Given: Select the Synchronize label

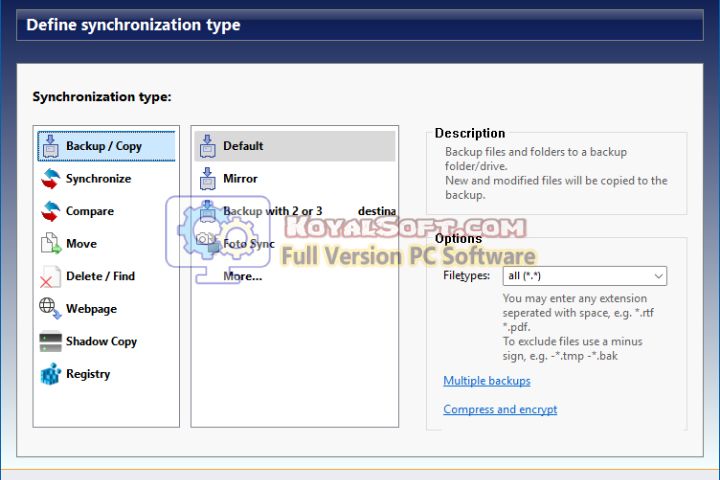Looking at the screenshot, I should tap(98, 179).
